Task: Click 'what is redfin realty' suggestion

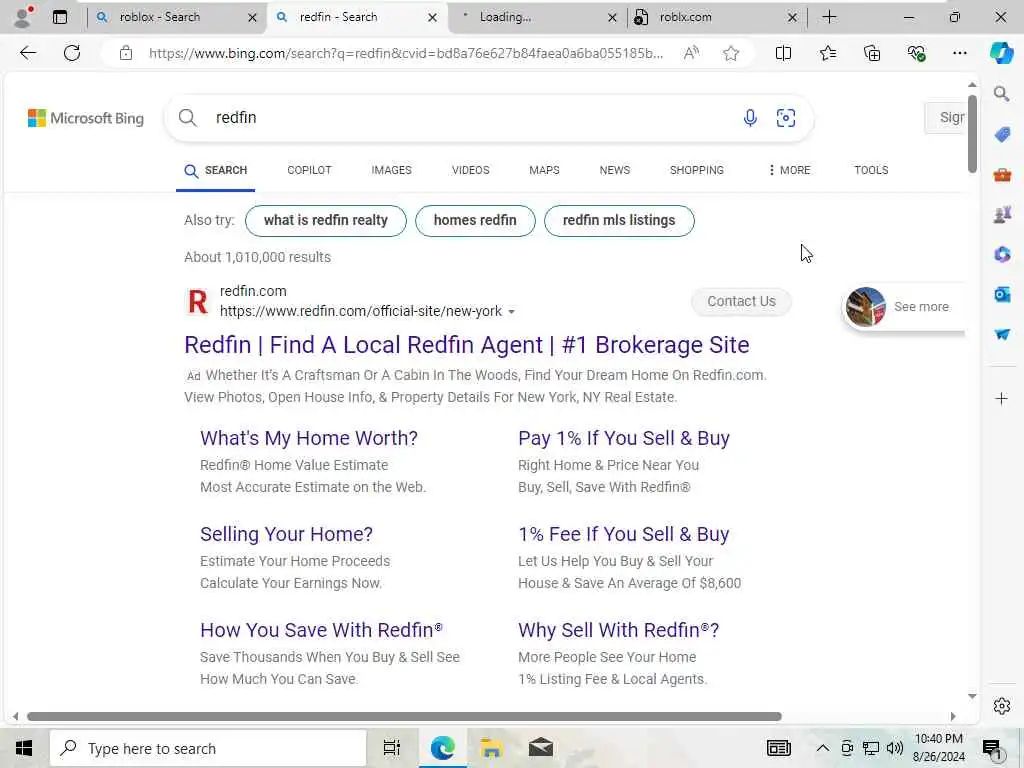Action: point(325,221)
